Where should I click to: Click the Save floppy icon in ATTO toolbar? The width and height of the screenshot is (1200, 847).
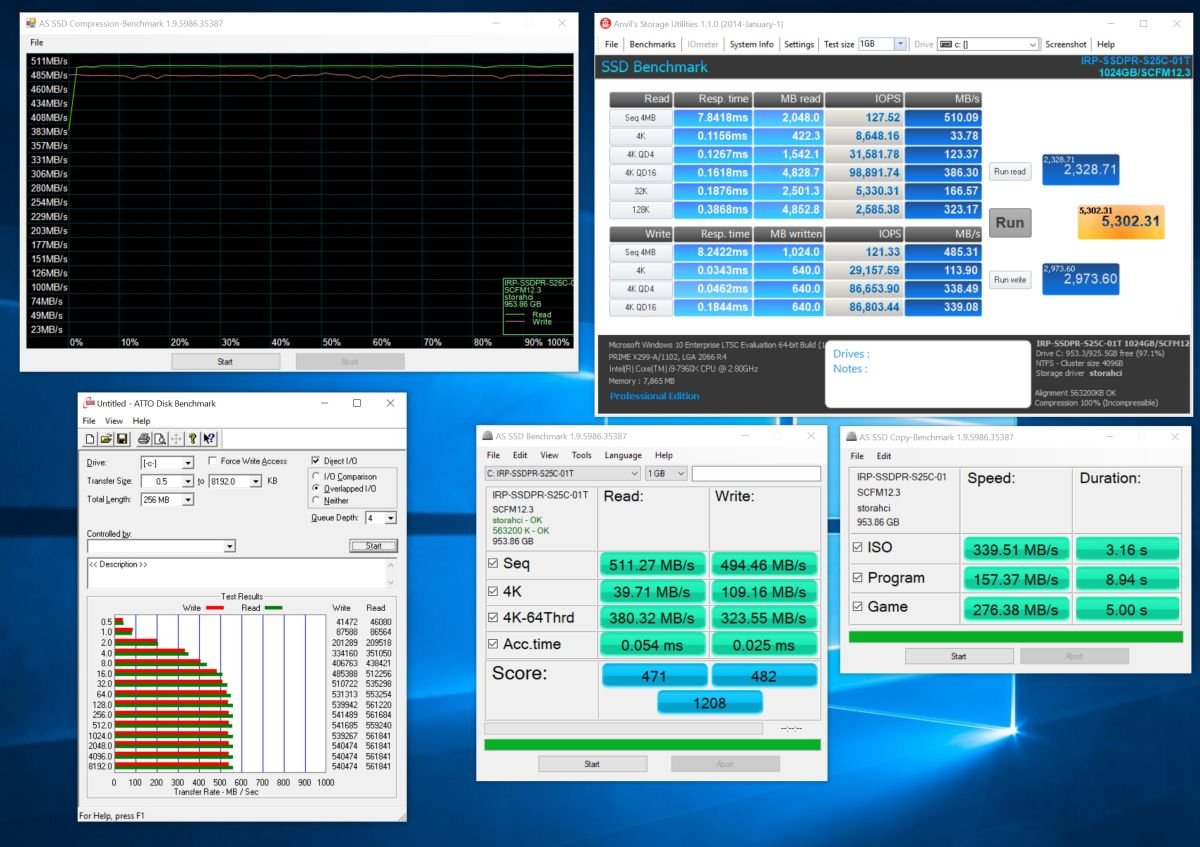(121, 438)
